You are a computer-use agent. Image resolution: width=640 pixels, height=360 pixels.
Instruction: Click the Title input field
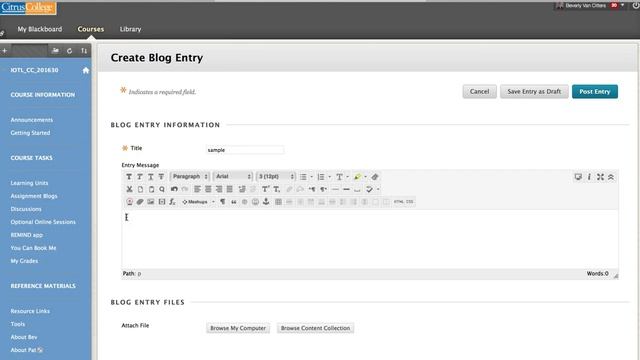245,150
